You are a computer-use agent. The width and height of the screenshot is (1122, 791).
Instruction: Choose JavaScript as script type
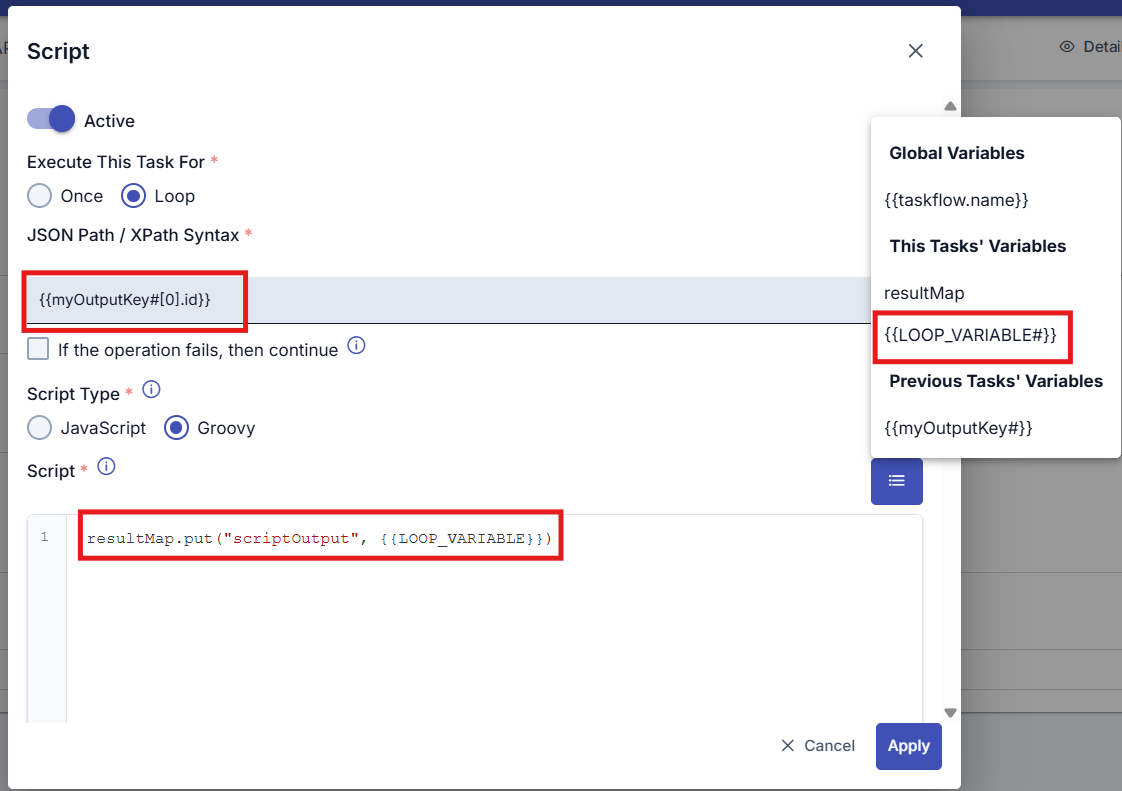click(40, 428)
